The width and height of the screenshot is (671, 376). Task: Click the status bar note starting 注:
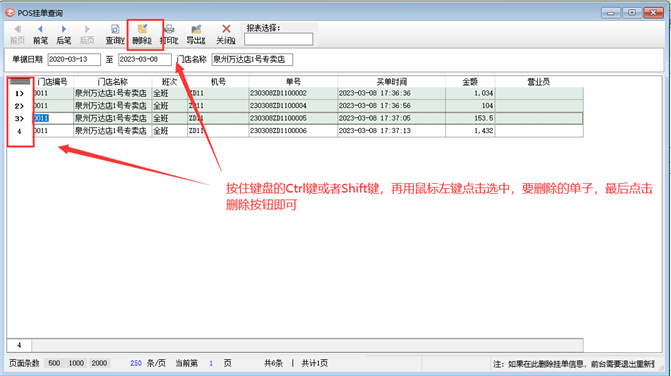573,364
